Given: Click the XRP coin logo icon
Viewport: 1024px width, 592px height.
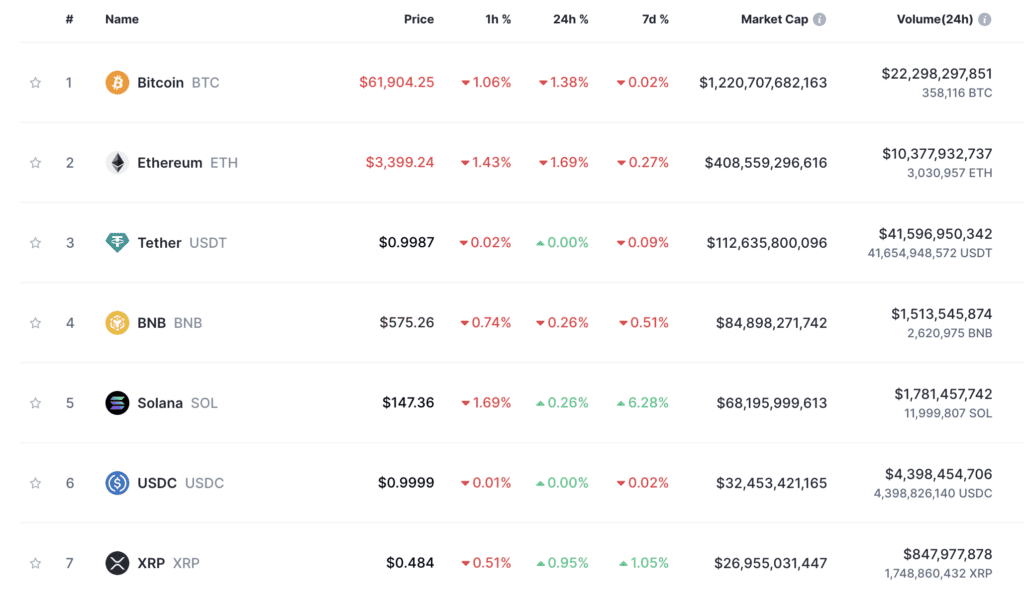Looking at the screenshot, I should pyautogui.click(x=119, y=562).
